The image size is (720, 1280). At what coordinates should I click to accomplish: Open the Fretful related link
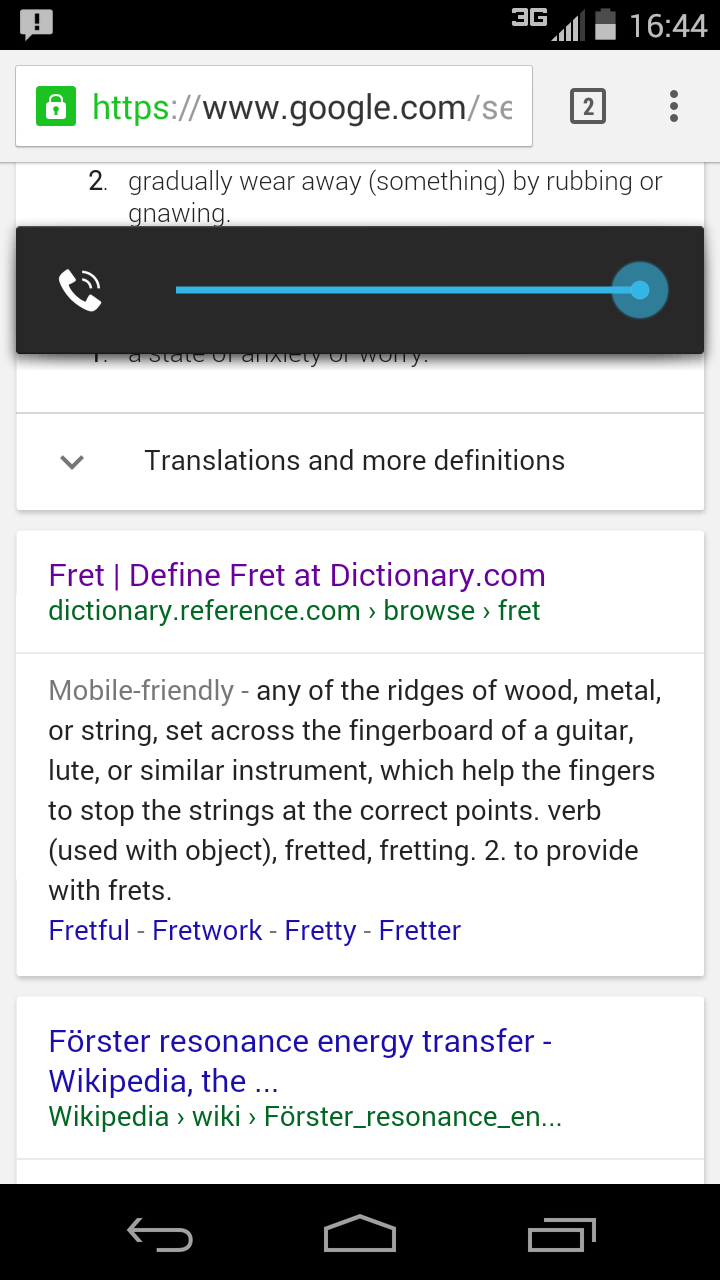[x=89, y=931]
